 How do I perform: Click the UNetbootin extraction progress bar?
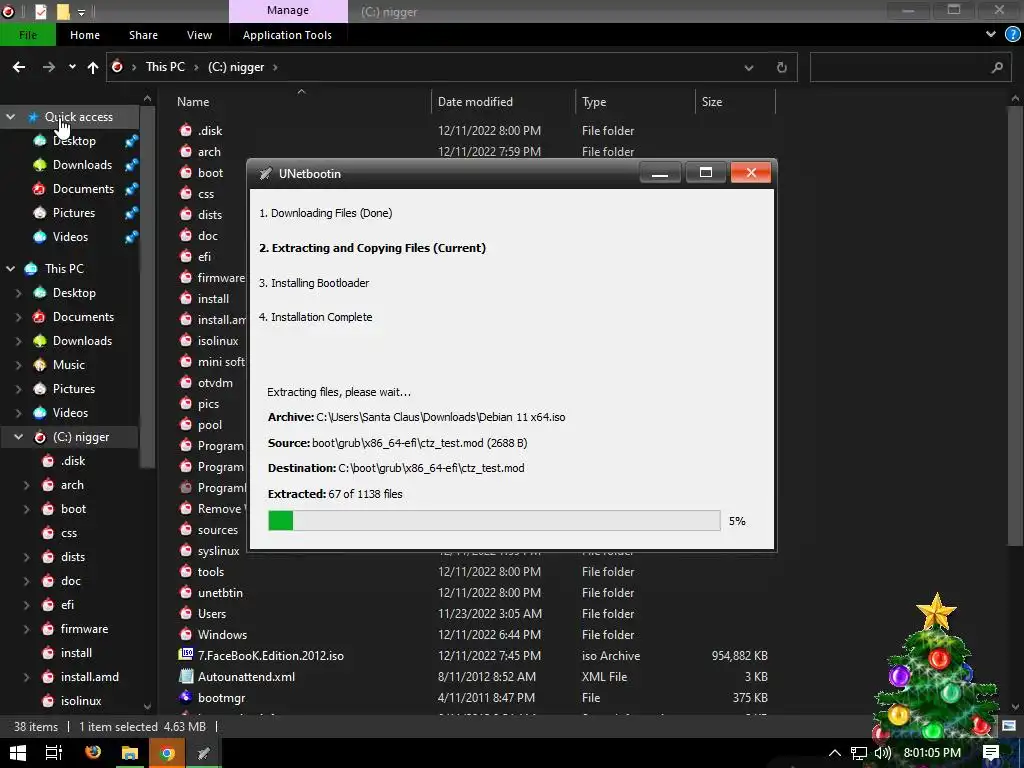click(x=494, y=520)
